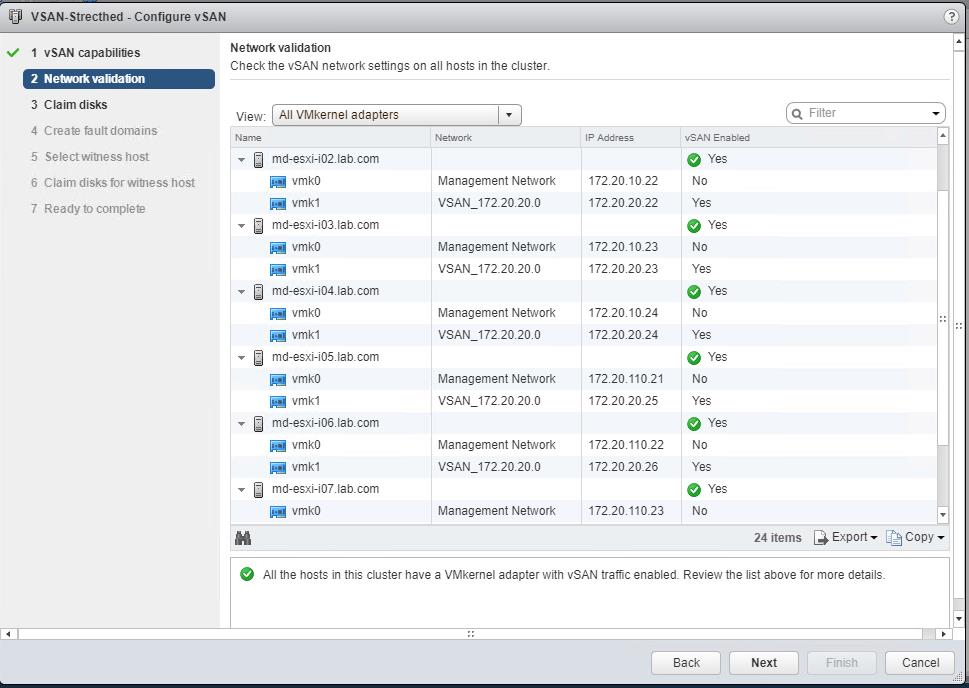Open the View dropdown showing All VMkernel adapters
Screen dimensions: 969x688
(x=397, y=115)
